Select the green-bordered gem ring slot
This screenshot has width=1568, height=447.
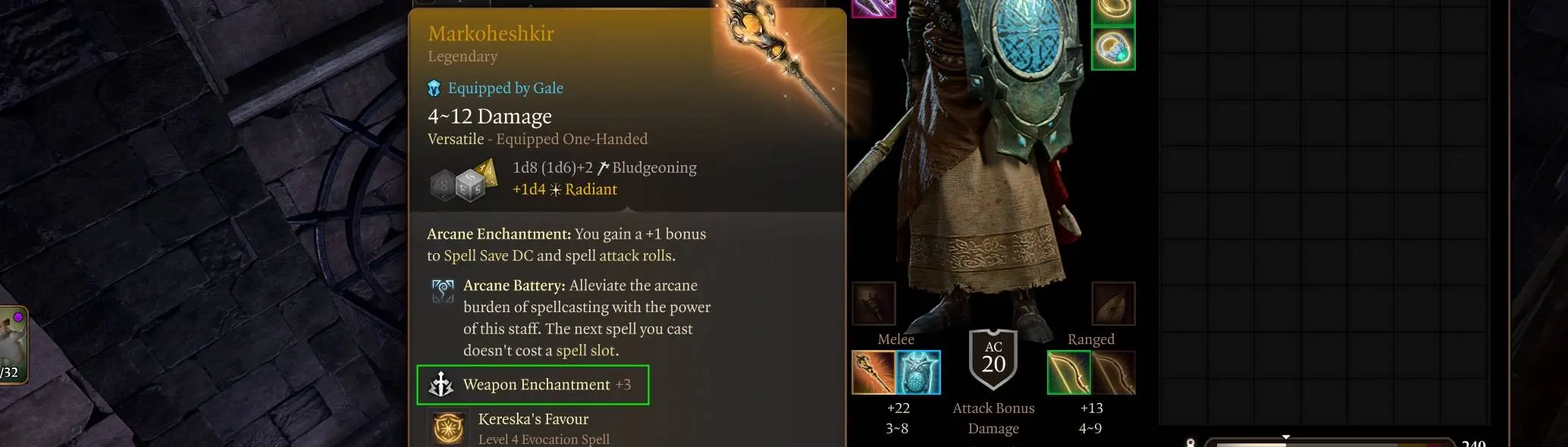pyautogui.click(x=1113, y=48)
